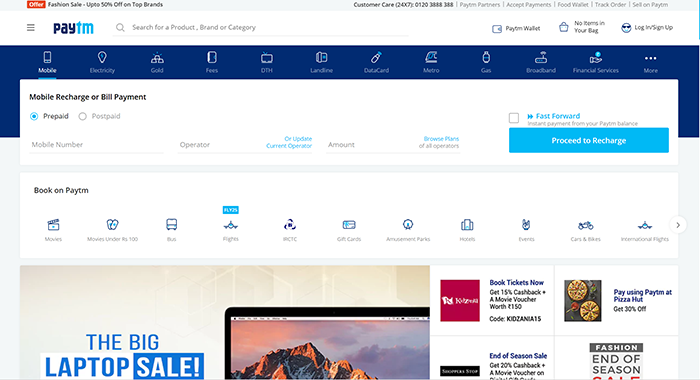The height and width of the screenshot is (380, 700).
Task: Open the Events icon
Action: pos(526,225)
